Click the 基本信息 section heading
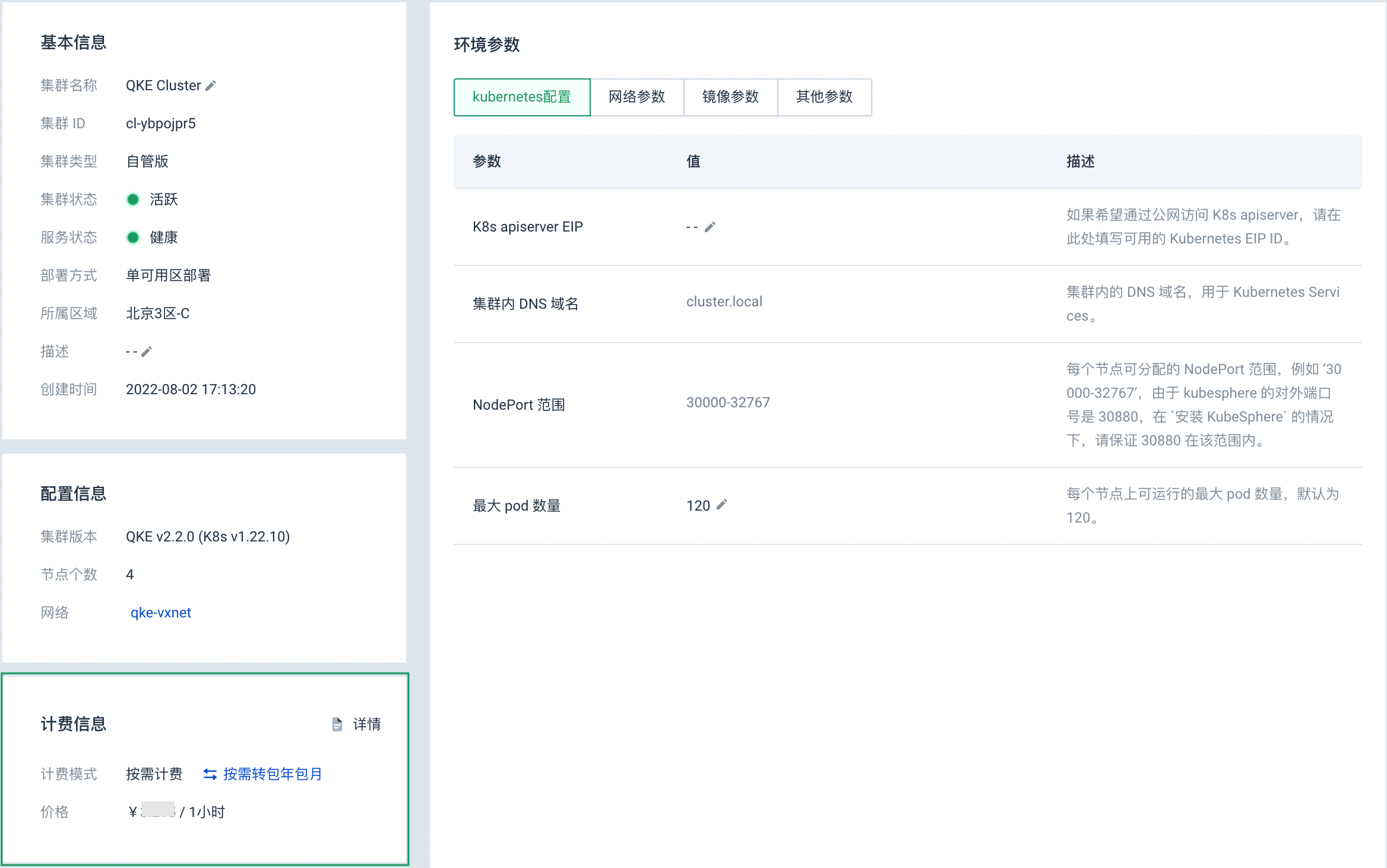1387x868 pixels. tap(74, 43)
